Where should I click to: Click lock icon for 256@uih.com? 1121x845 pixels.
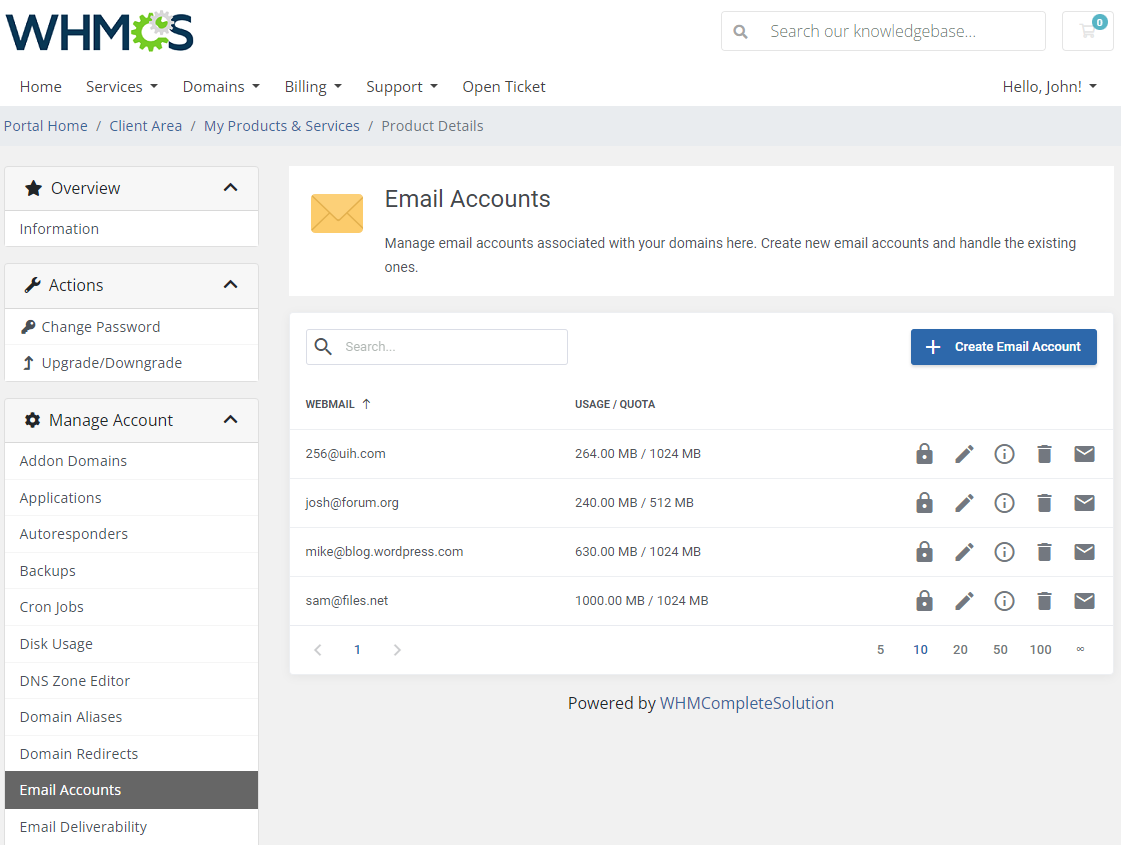point(924,454)
